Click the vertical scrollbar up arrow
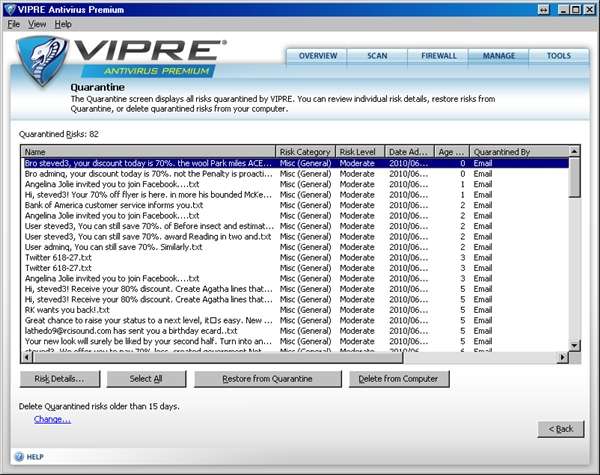 point(574,152)
